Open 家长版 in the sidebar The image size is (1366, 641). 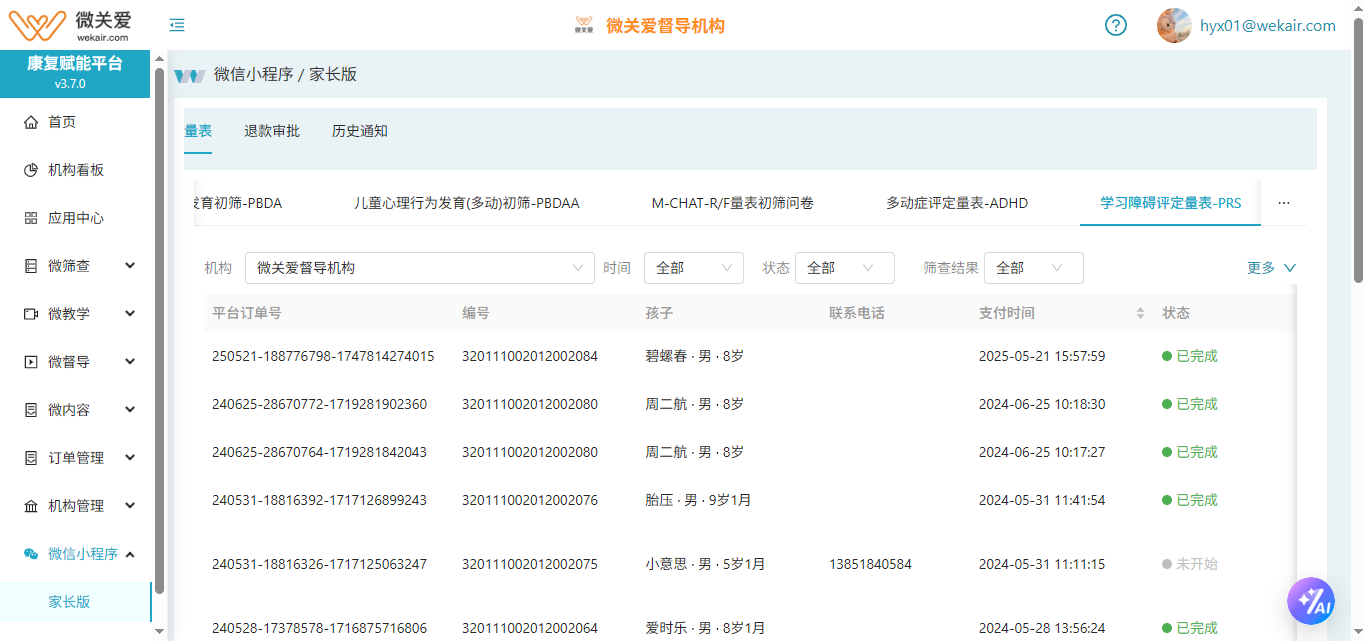70,602
